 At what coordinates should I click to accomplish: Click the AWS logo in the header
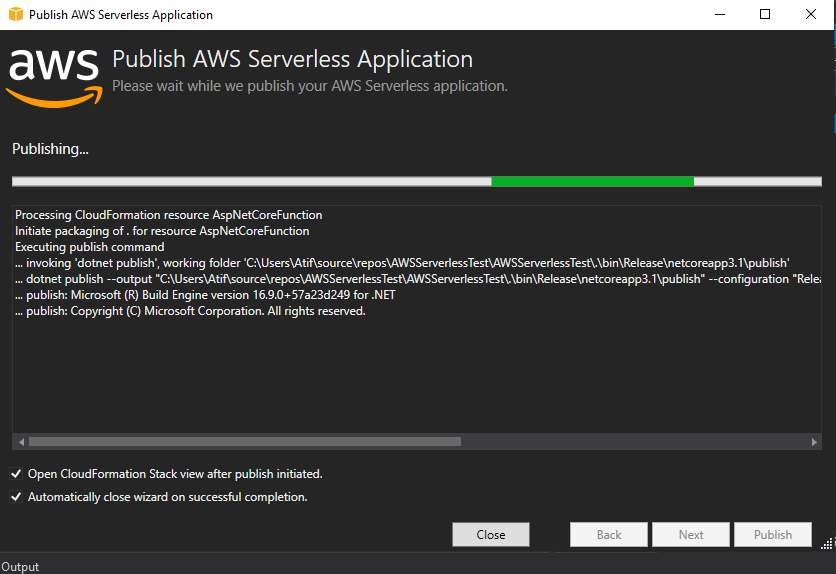tap(54, 78)
